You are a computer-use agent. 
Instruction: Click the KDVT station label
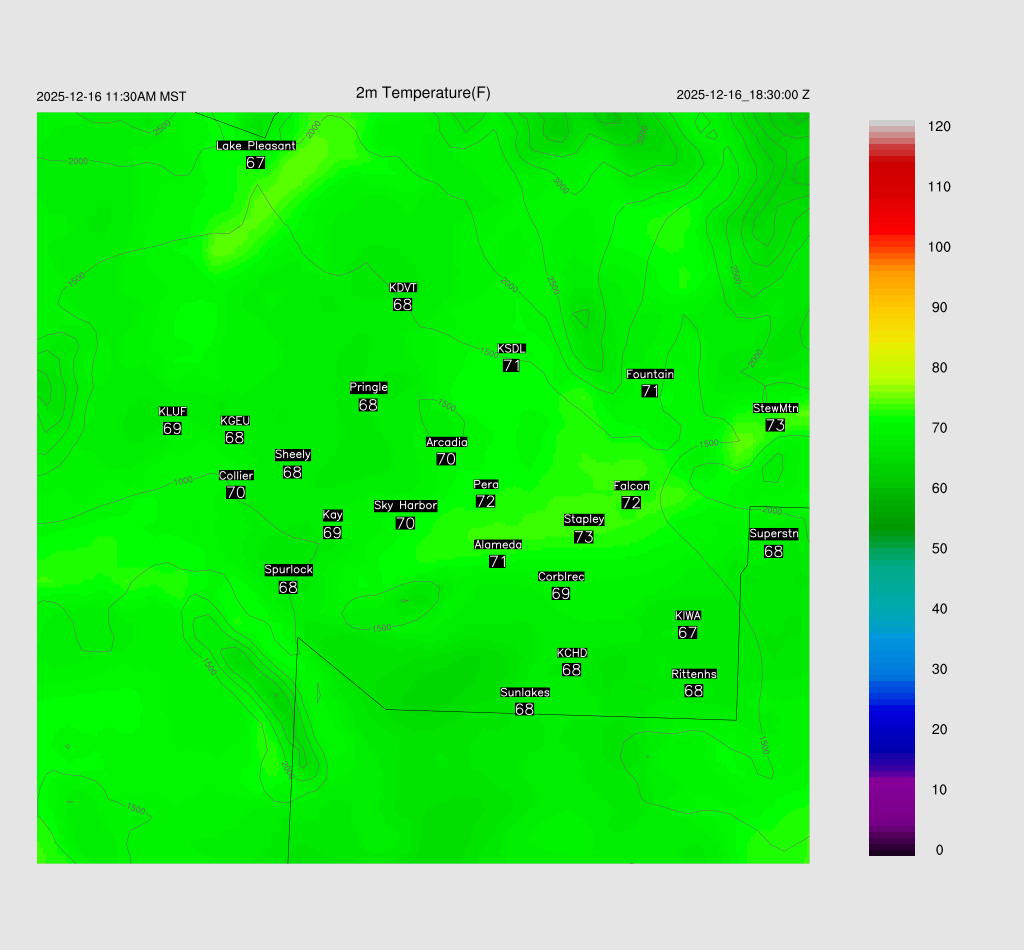[x=403, y=288]
